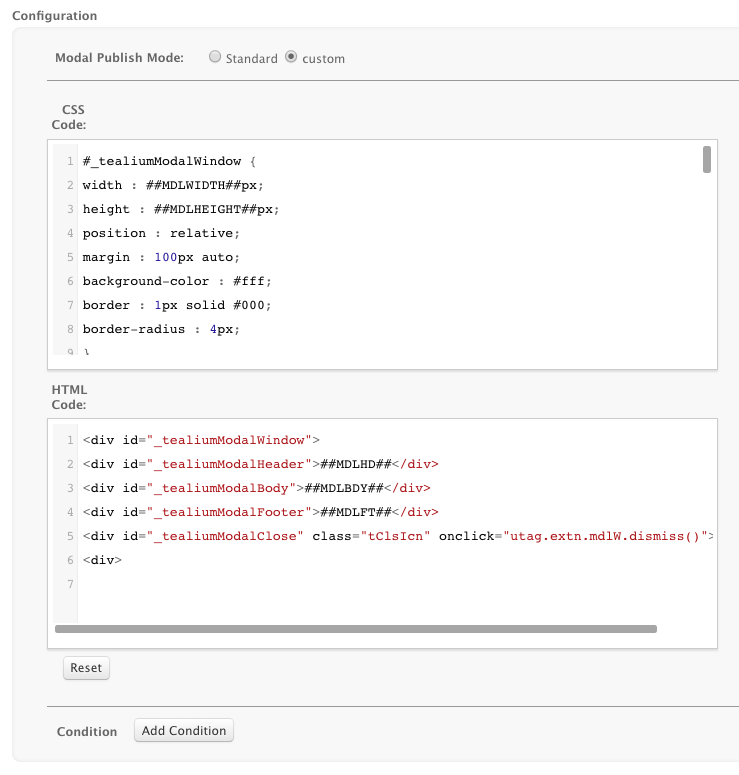Click the background-color #fff CSS line
739x775 pixels.
pyautogui.click(x=177, y=281)
